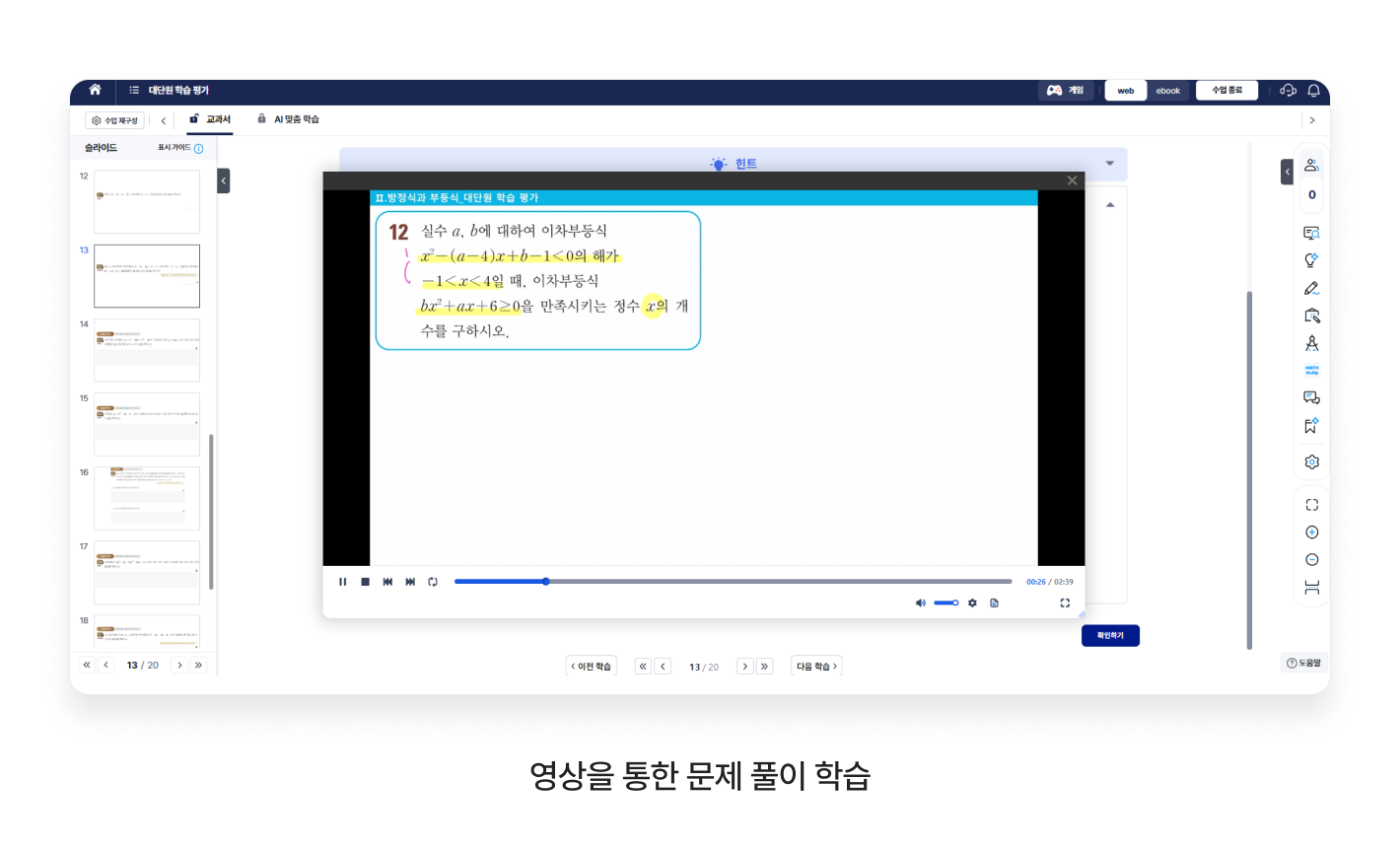Enter fullscreen view from sidebar
Image resolution: width=1400 pixels, height=851 pixels.
pyautogui.click(x=1311, y=505)
